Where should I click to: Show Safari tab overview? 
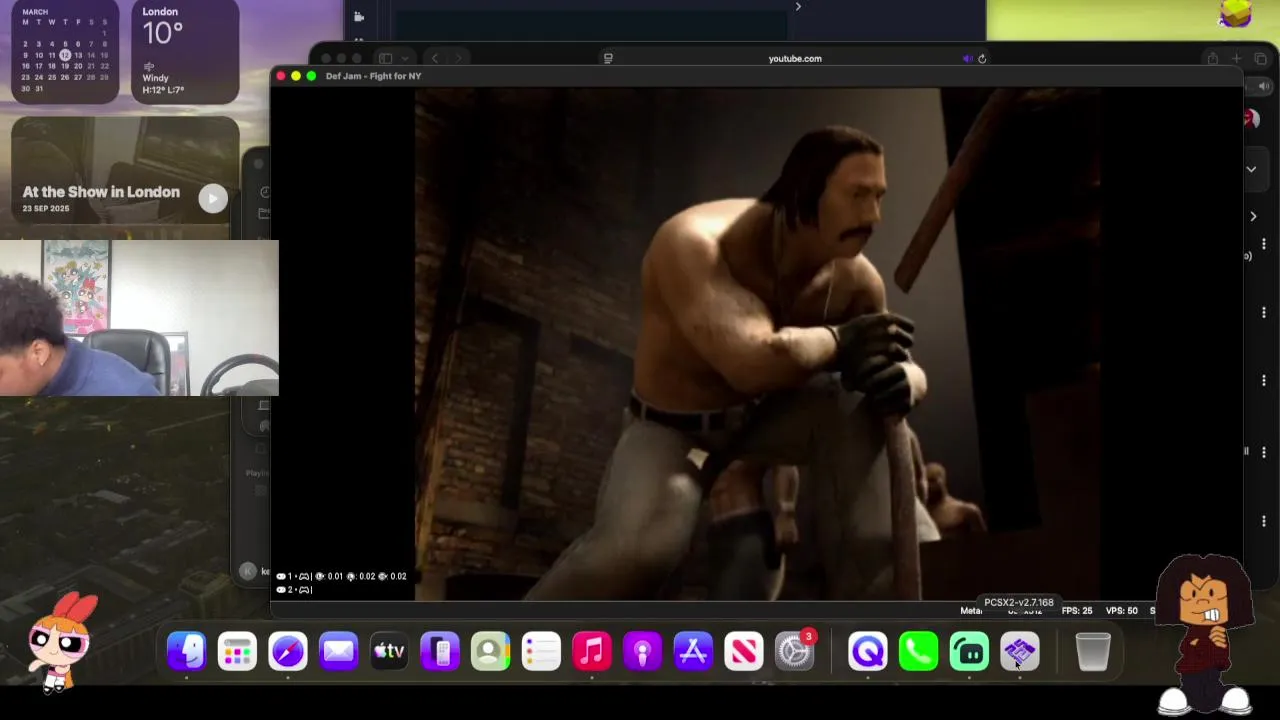1260,59
